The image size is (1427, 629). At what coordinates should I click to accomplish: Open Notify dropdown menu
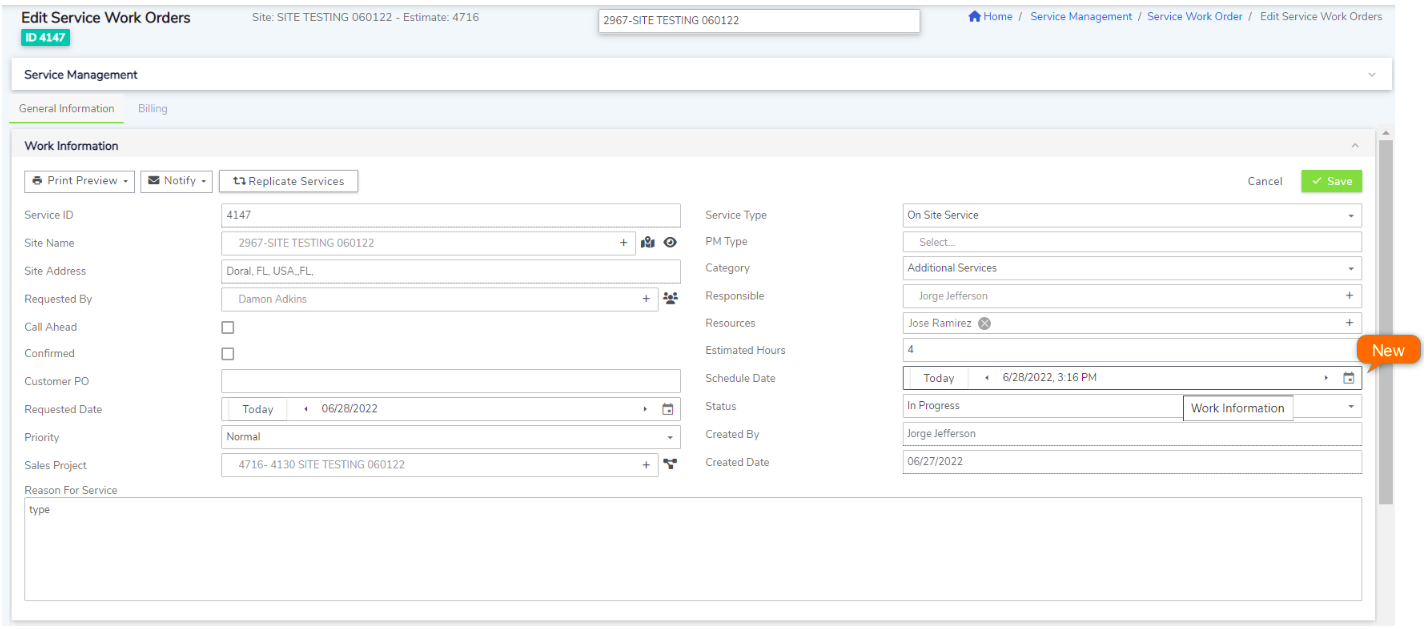coord(176,181)
